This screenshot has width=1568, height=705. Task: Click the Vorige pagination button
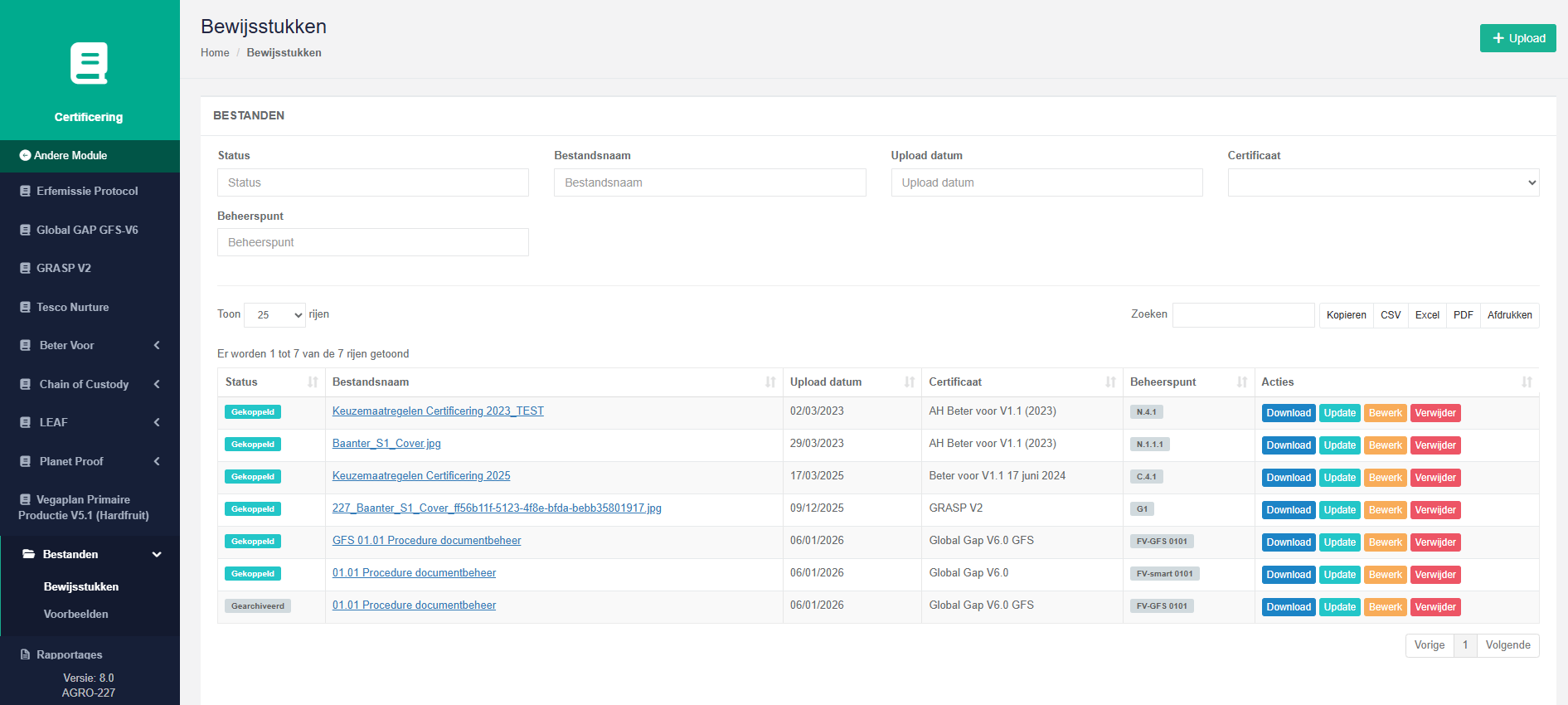coord(1430,645)
